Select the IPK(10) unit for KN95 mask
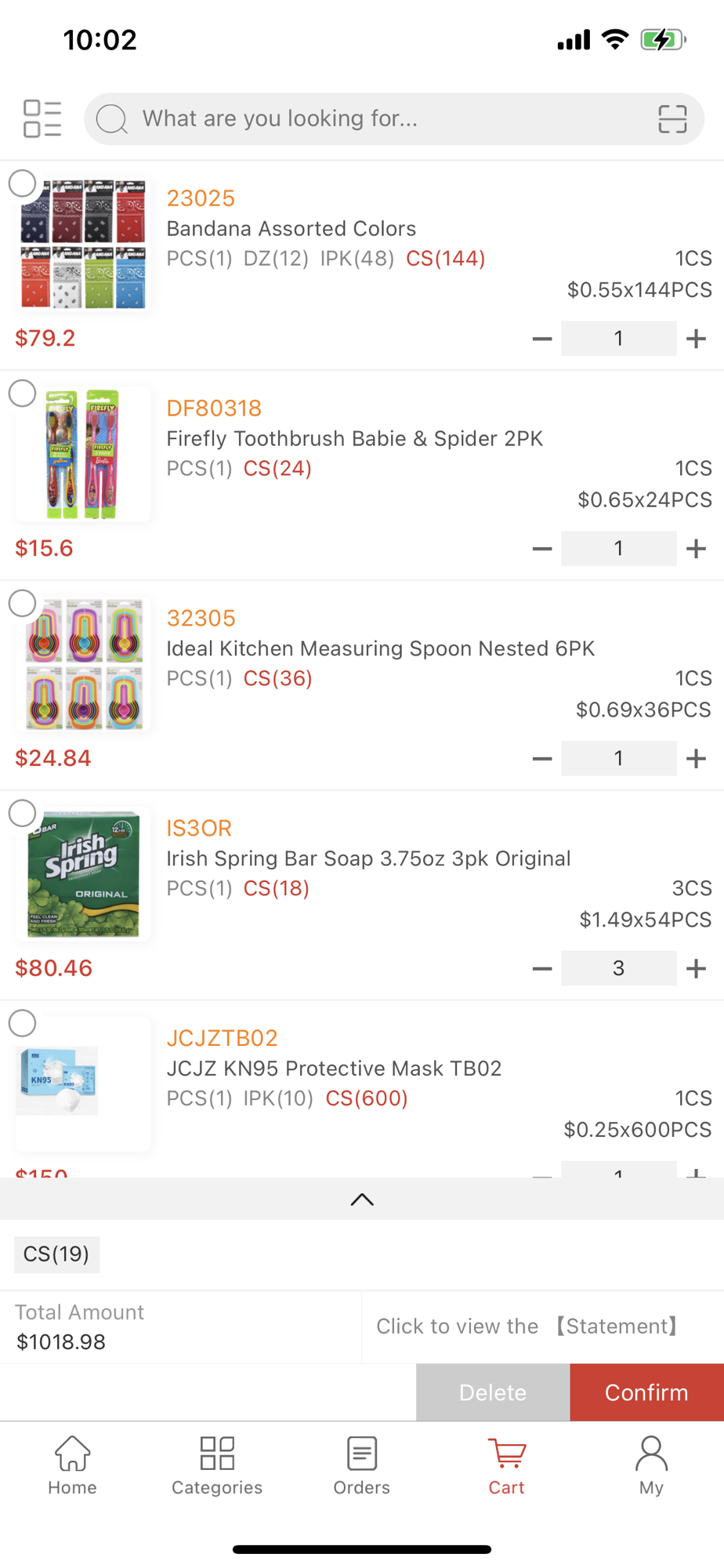The image size is (724, 1568). coord(278,1098)
